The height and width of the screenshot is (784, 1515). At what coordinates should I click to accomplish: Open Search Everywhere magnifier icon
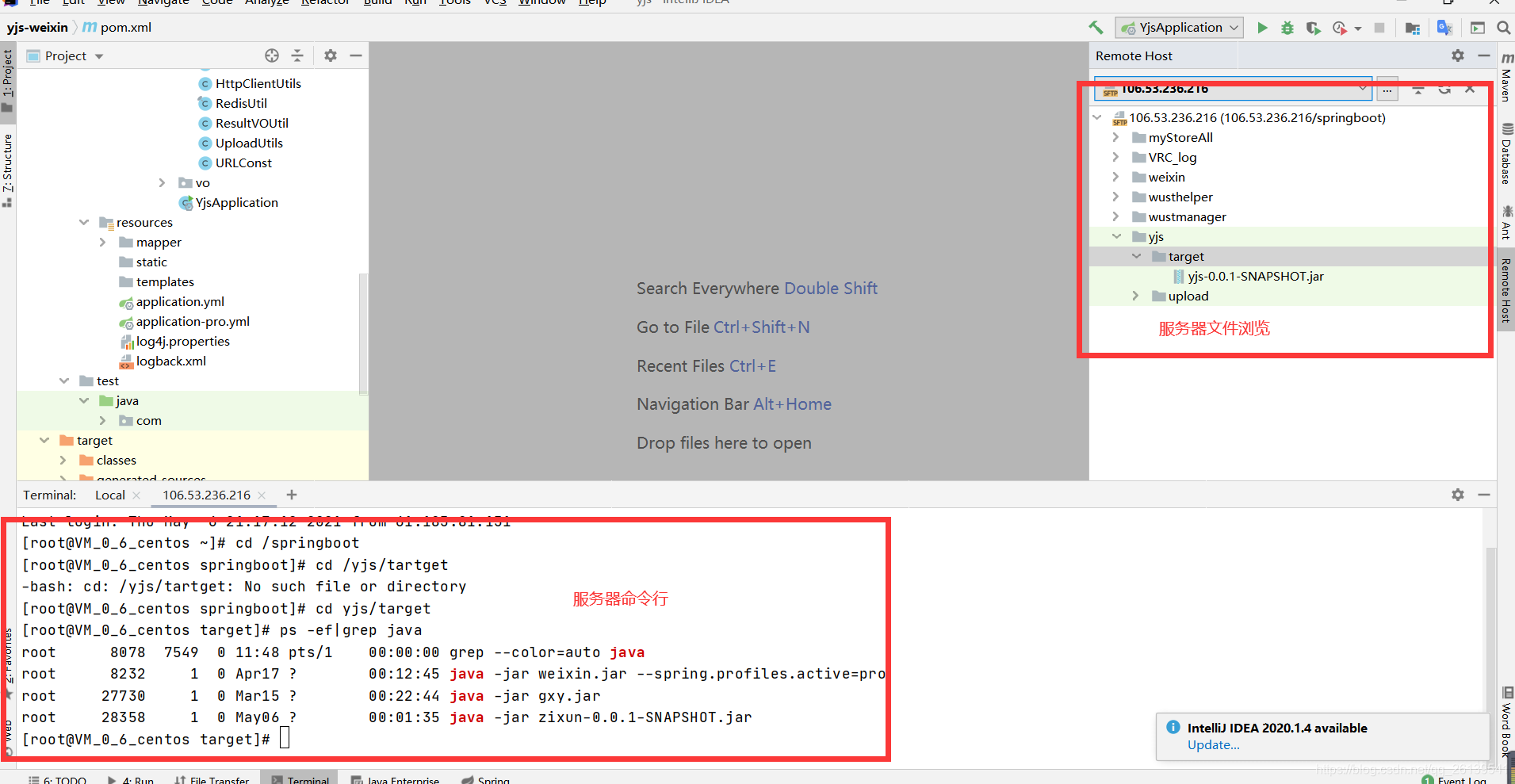pyautogui.click(x=1503, y=28)
